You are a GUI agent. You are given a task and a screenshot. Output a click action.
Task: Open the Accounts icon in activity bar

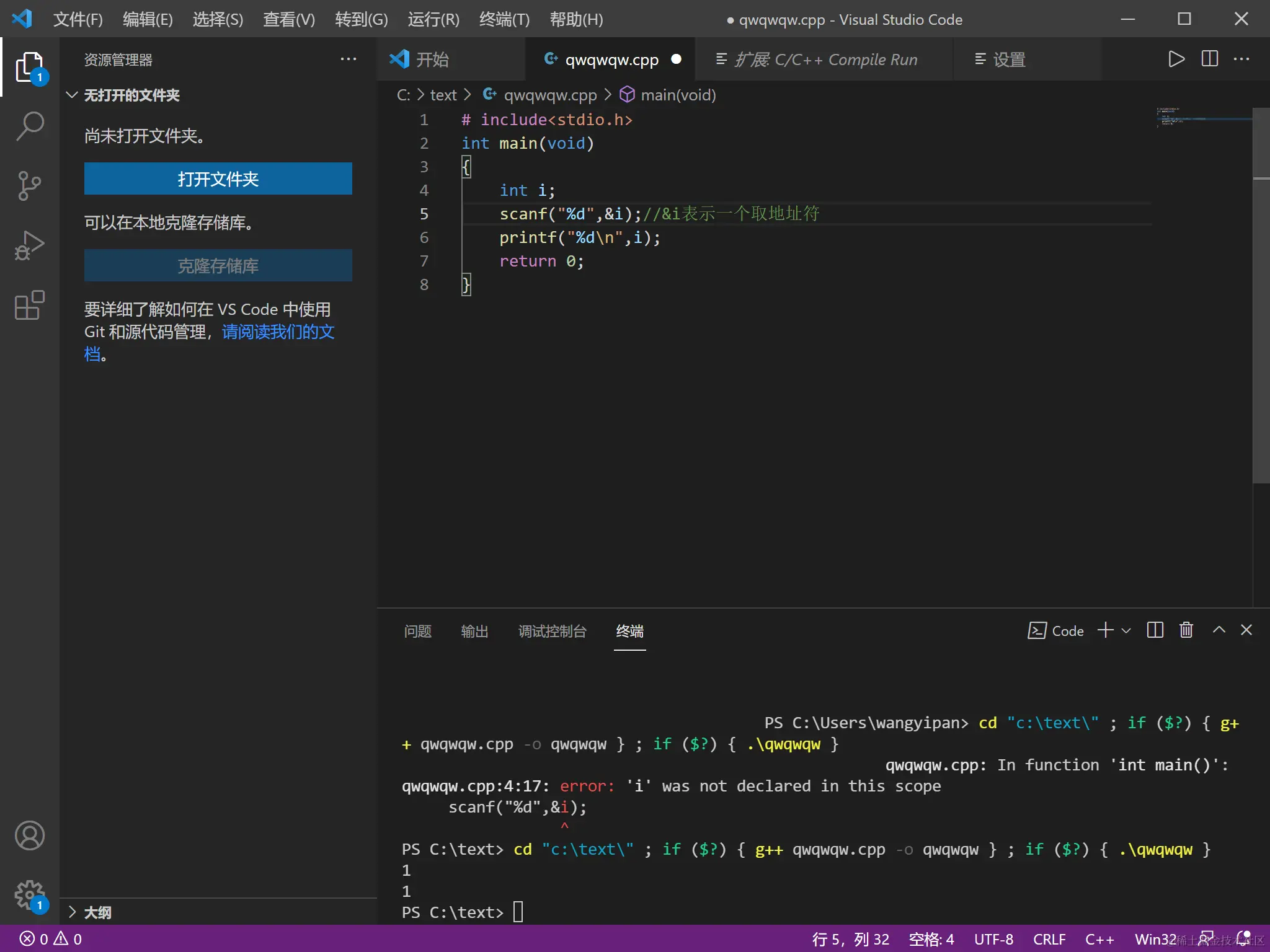click(29, 835)
